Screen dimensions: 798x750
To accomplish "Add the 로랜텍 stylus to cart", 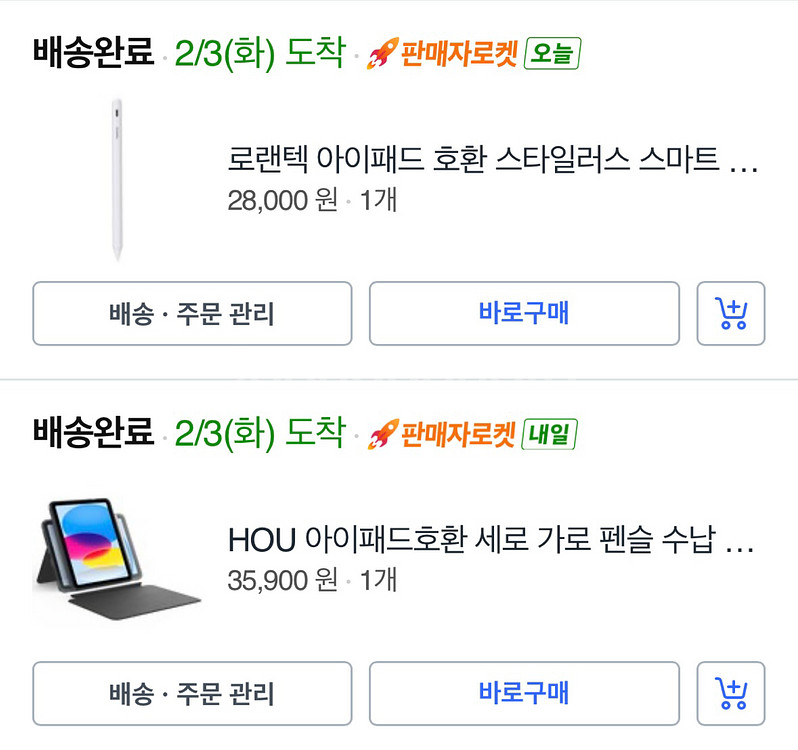I will [731, 314].
